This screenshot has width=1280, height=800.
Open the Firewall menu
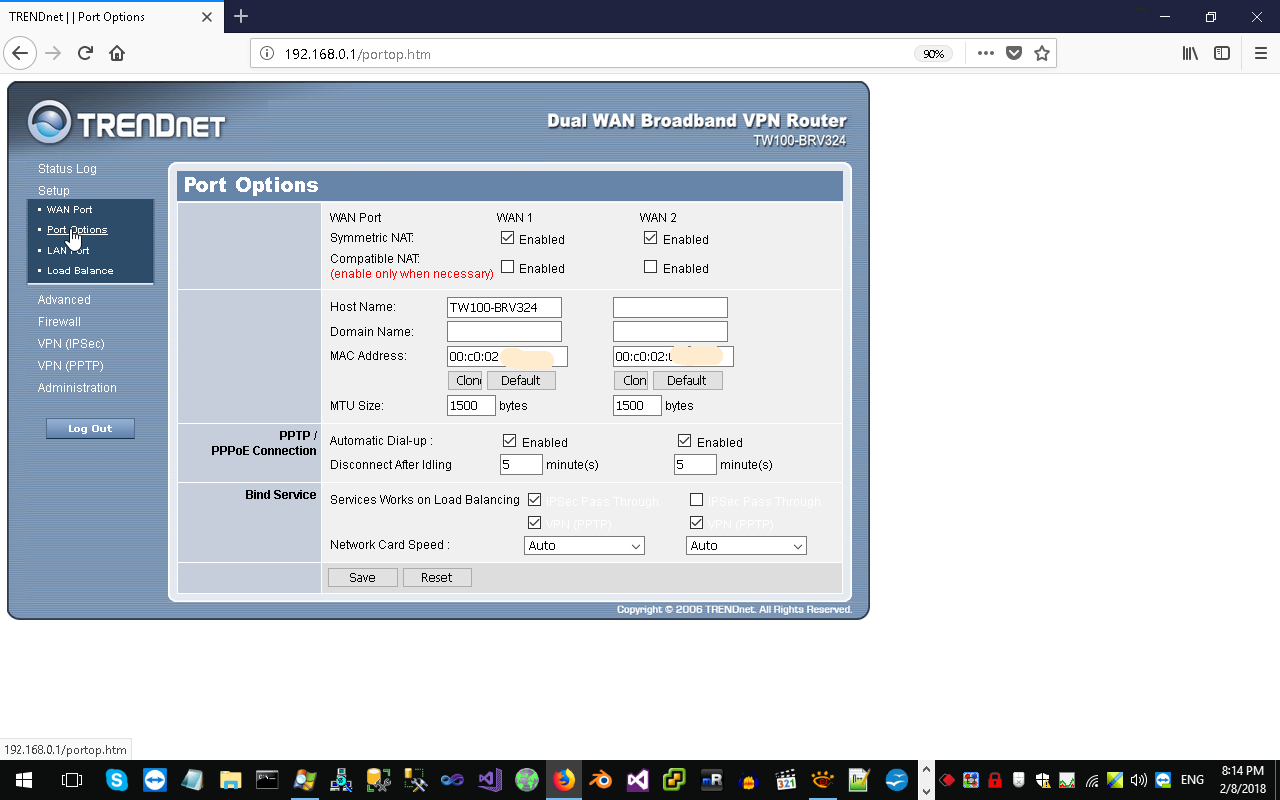[59, 322]
